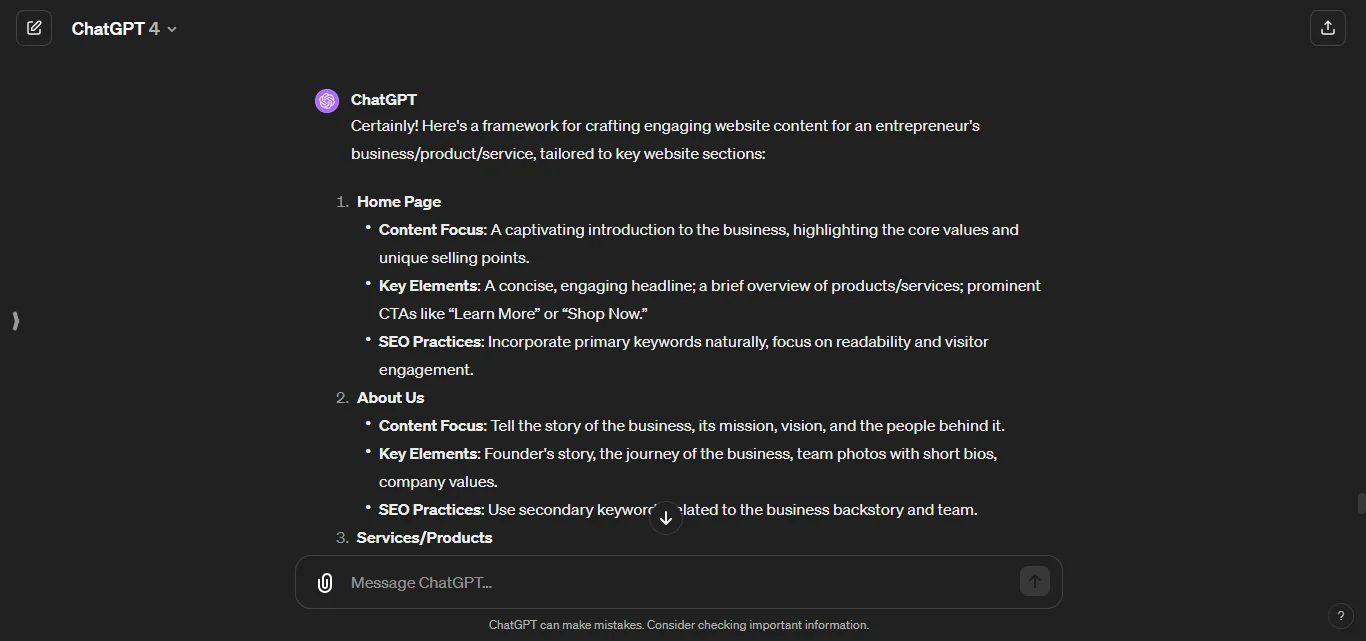Screen dimensions: 1366x641
Task: Jump to the newest message with the down arrow
Action: pyautogui.click(x=665, y=517)
